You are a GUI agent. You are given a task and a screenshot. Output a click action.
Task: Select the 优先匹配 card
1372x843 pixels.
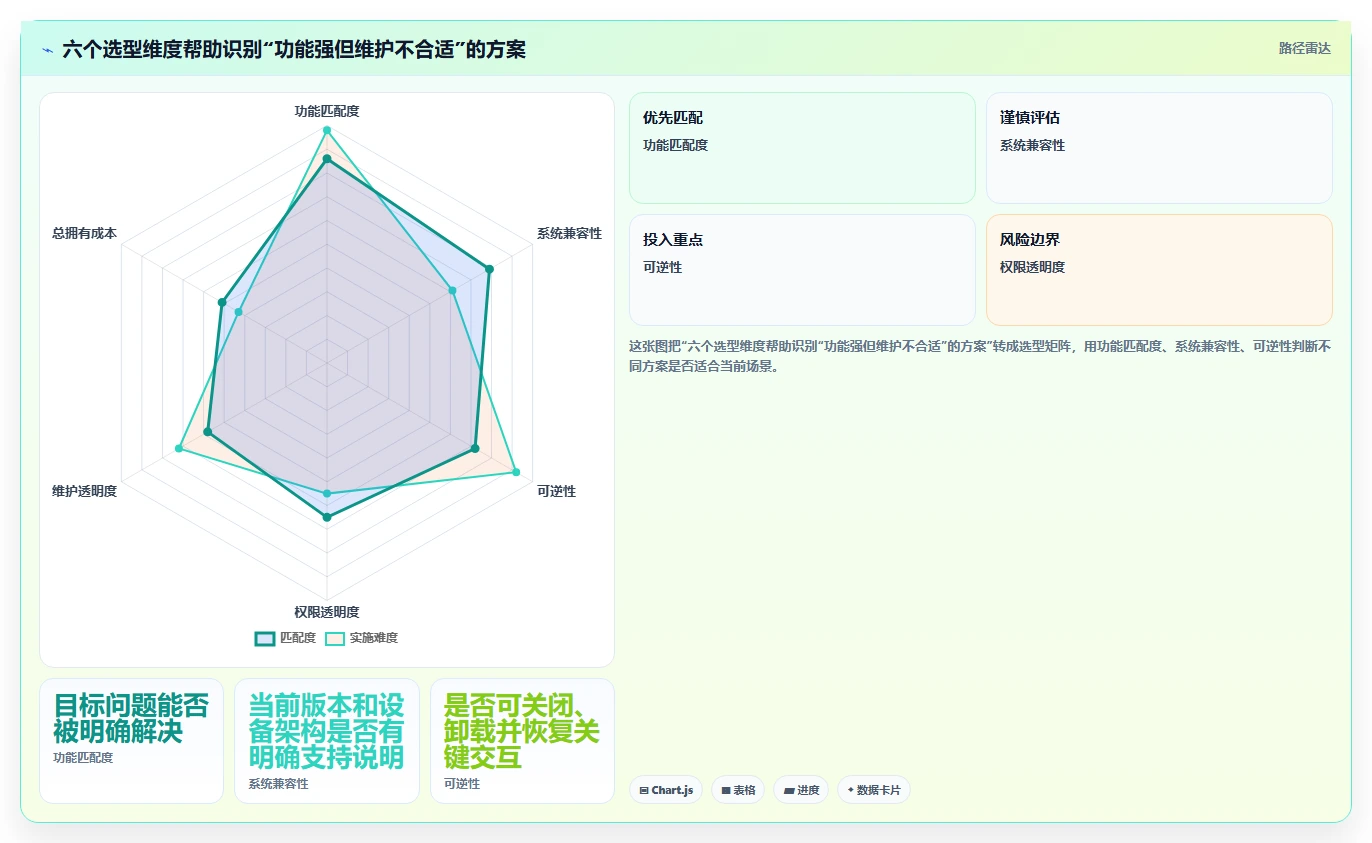pyautogui.click(x=802, y=148)
